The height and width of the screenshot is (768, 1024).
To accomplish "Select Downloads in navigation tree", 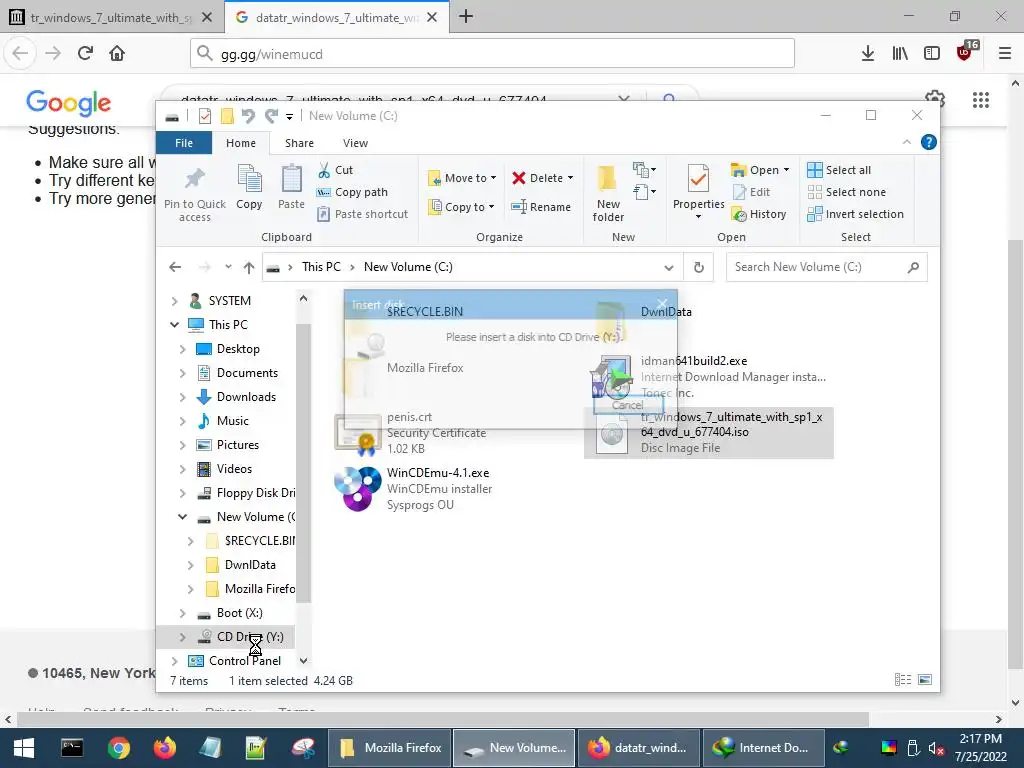I will [246, 397].
